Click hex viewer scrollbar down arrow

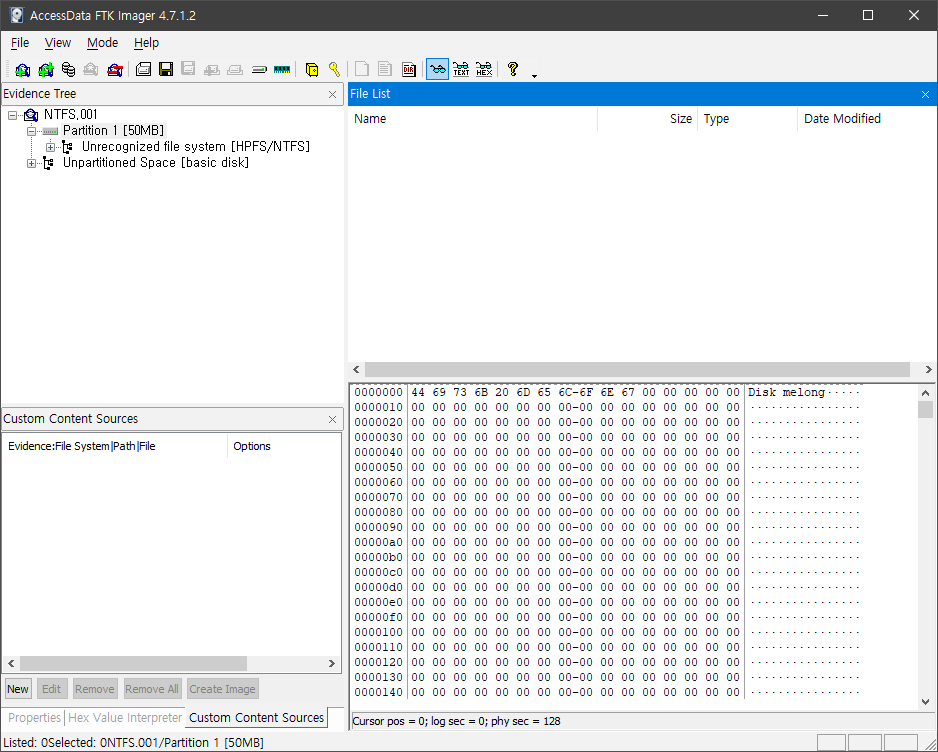(925, 702)
